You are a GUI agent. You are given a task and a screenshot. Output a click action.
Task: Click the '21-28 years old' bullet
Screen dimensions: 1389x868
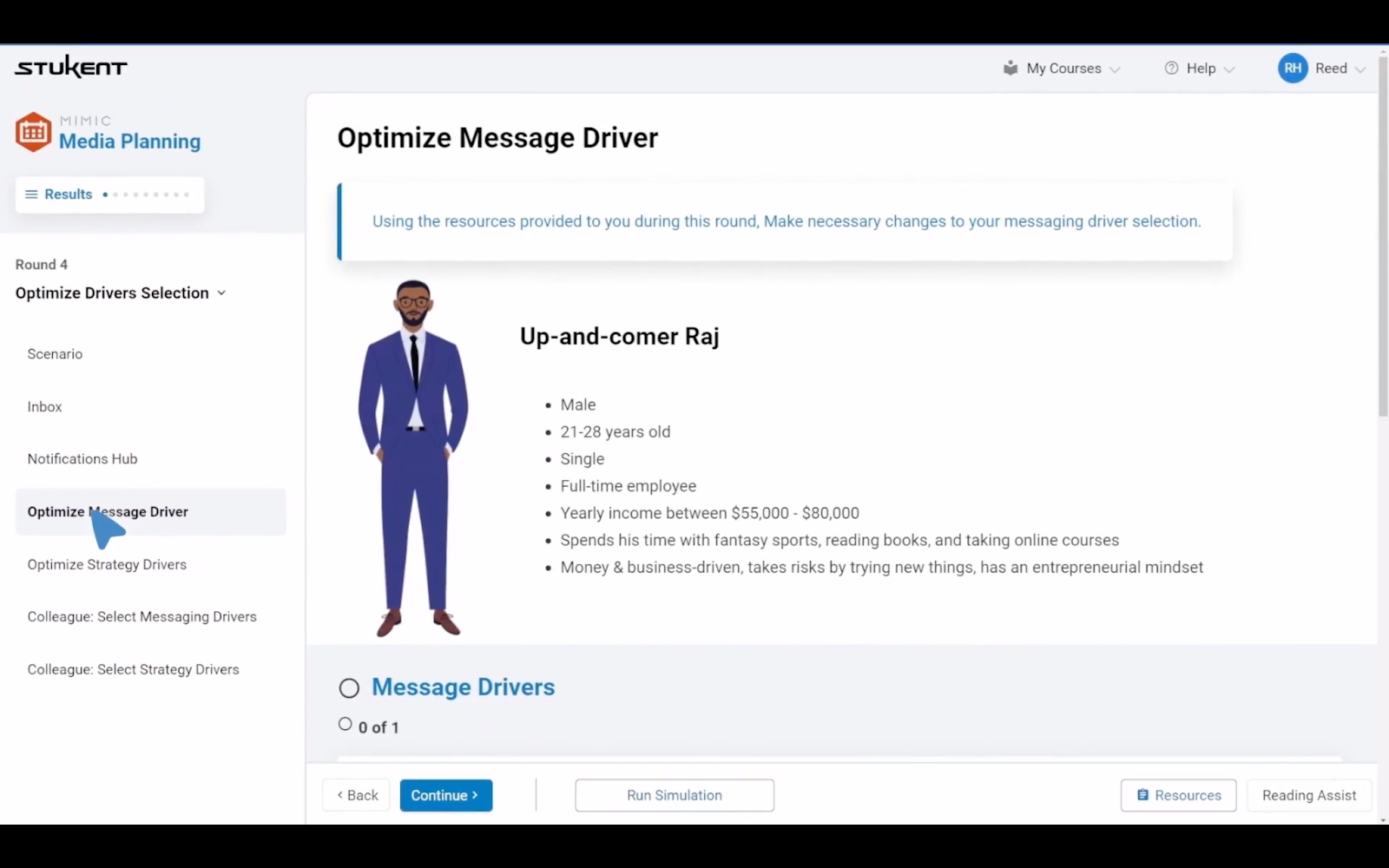coord(616,432)
